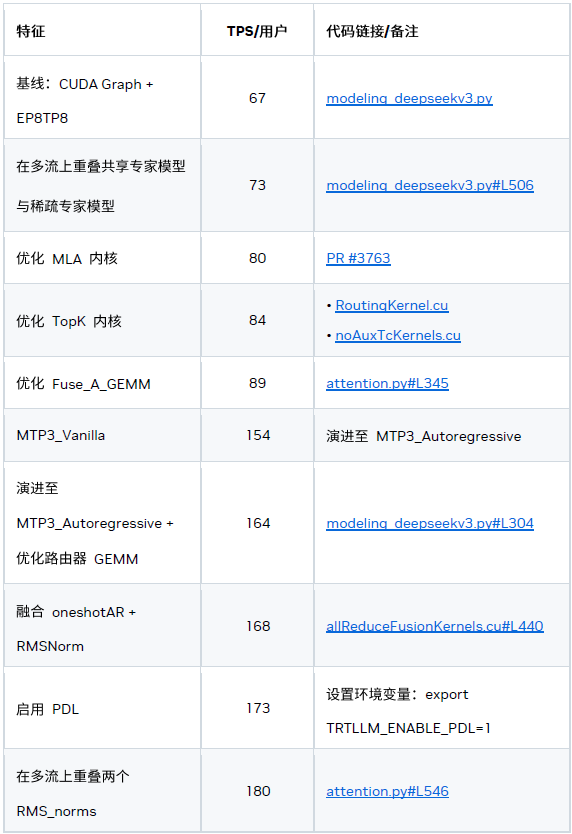Click the TRTLLM_ENABLE_PDL=1 note text

pyautogui.click(x=408, y=728)
